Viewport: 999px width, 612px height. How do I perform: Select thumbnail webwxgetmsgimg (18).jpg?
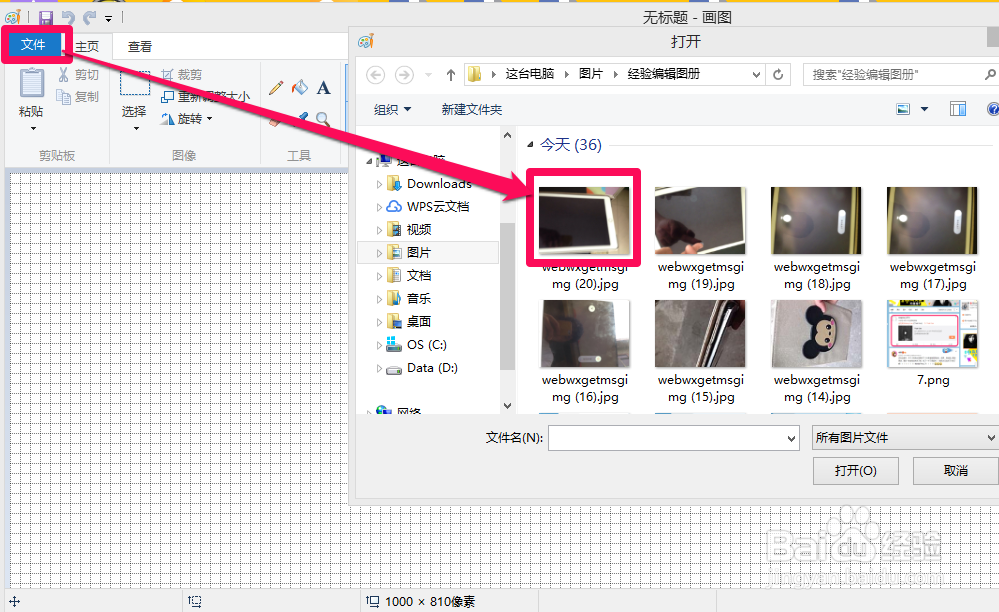(816, 220)
